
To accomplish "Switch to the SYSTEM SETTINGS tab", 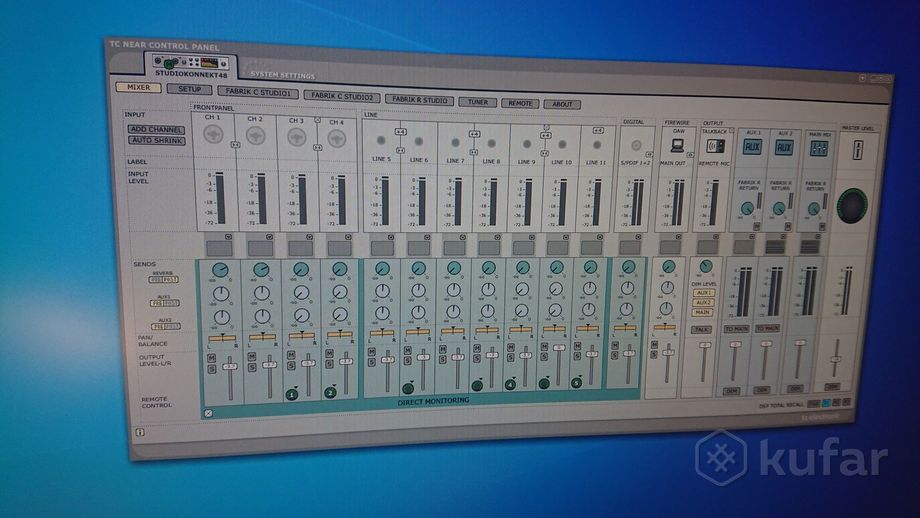I will pos(282,75).
